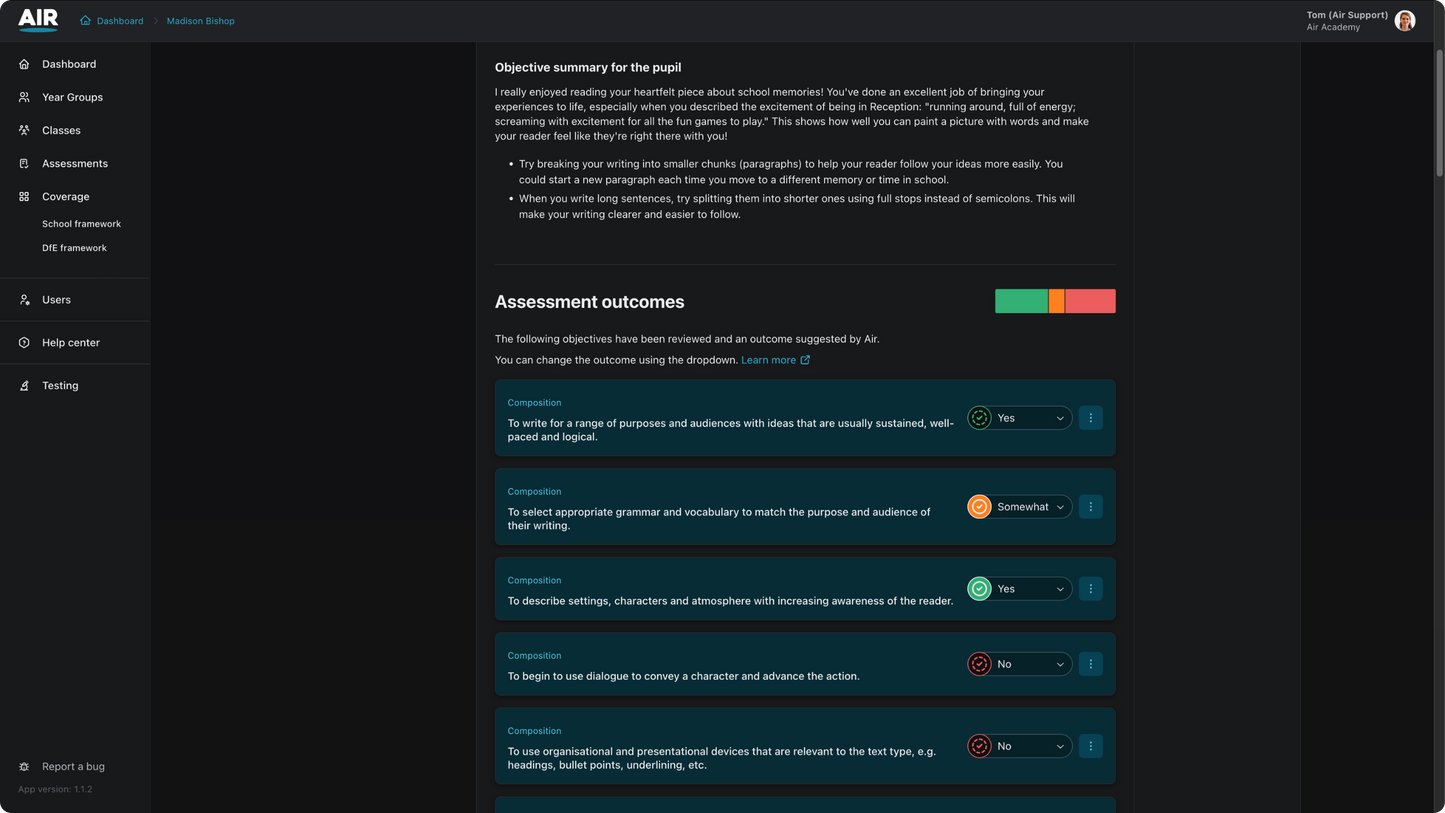Click the Assessments clipboard icon
1445x813 pixels.
(x=23, y=163)
